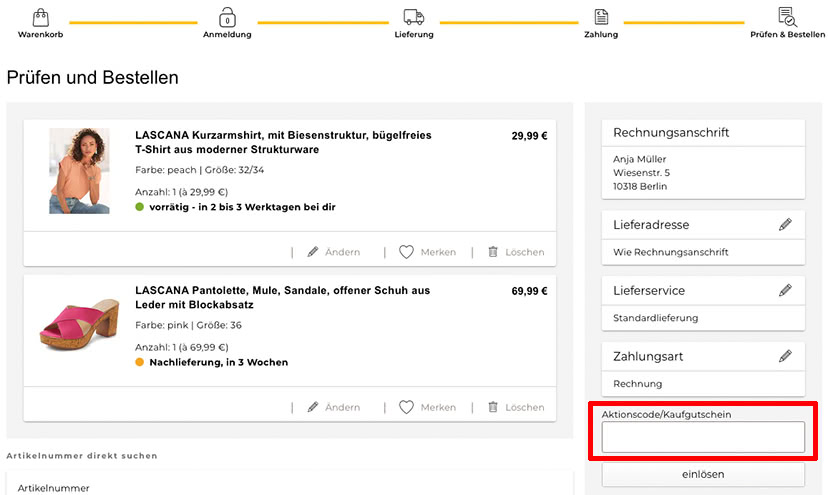Open the Warenkorb step label
828x495 pixels.
(x=41, y=34)
